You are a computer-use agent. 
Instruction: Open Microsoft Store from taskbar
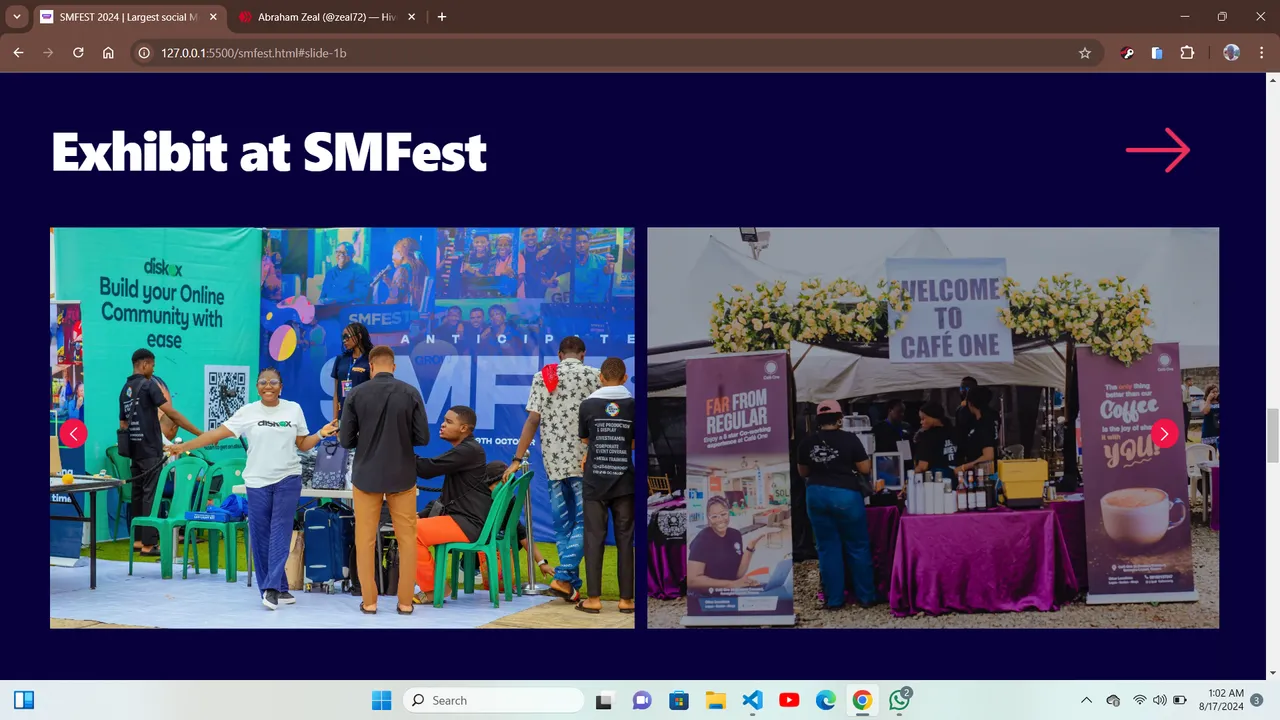(x=679, y=700)
